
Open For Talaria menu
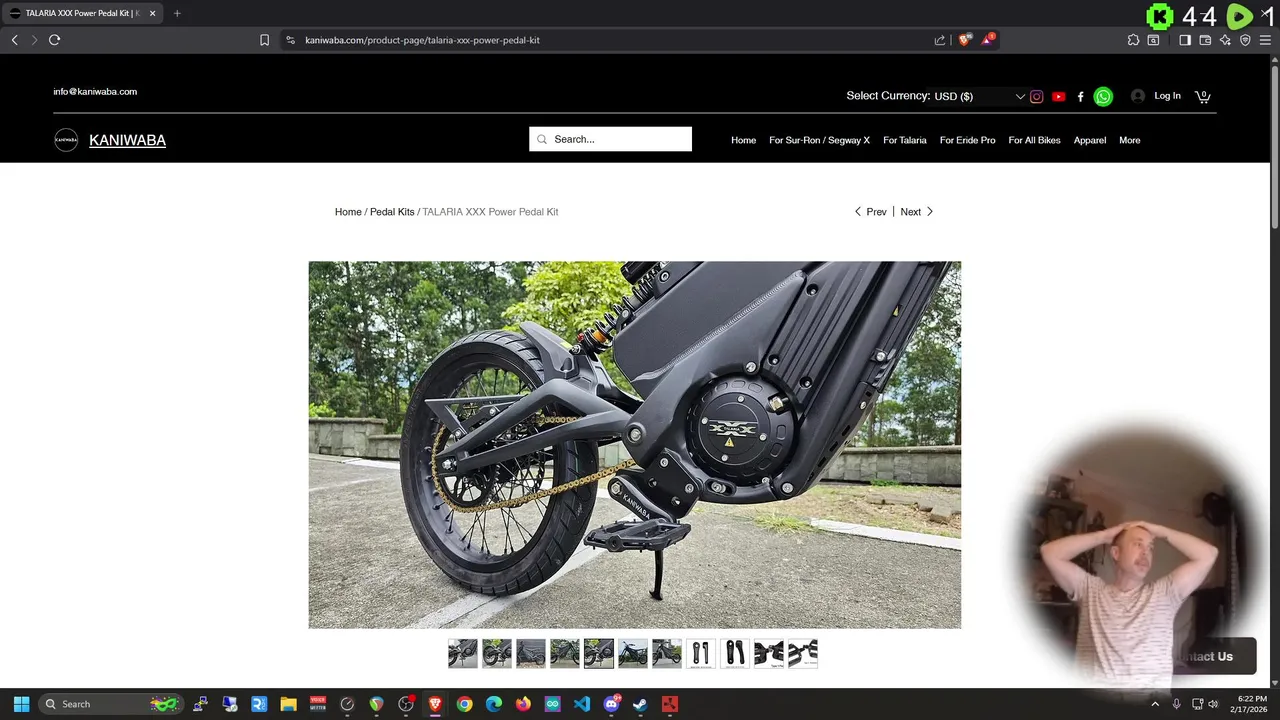pyautogui.click(x=904, y=140)
